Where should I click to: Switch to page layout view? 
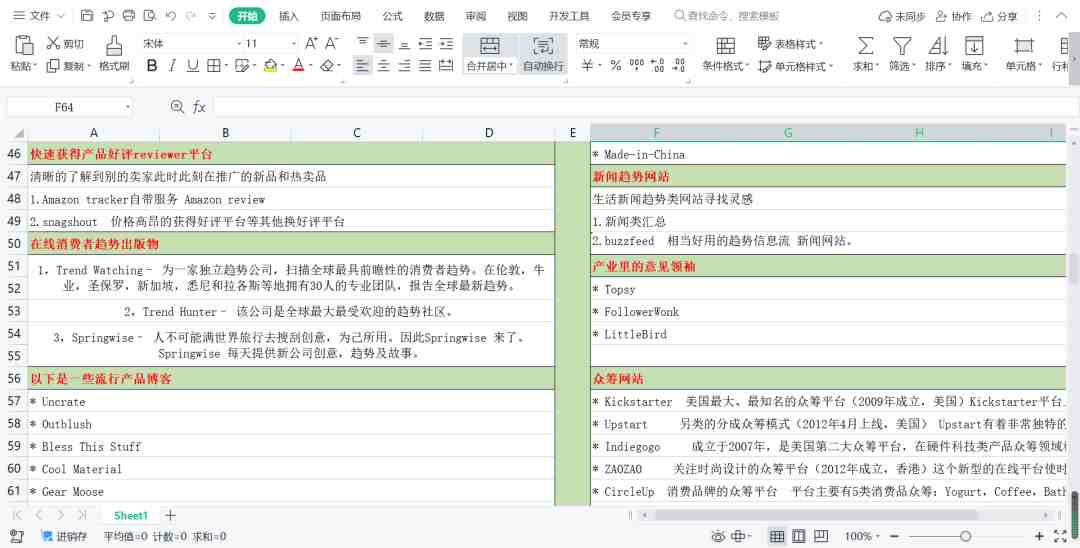[x=798, y=536]
